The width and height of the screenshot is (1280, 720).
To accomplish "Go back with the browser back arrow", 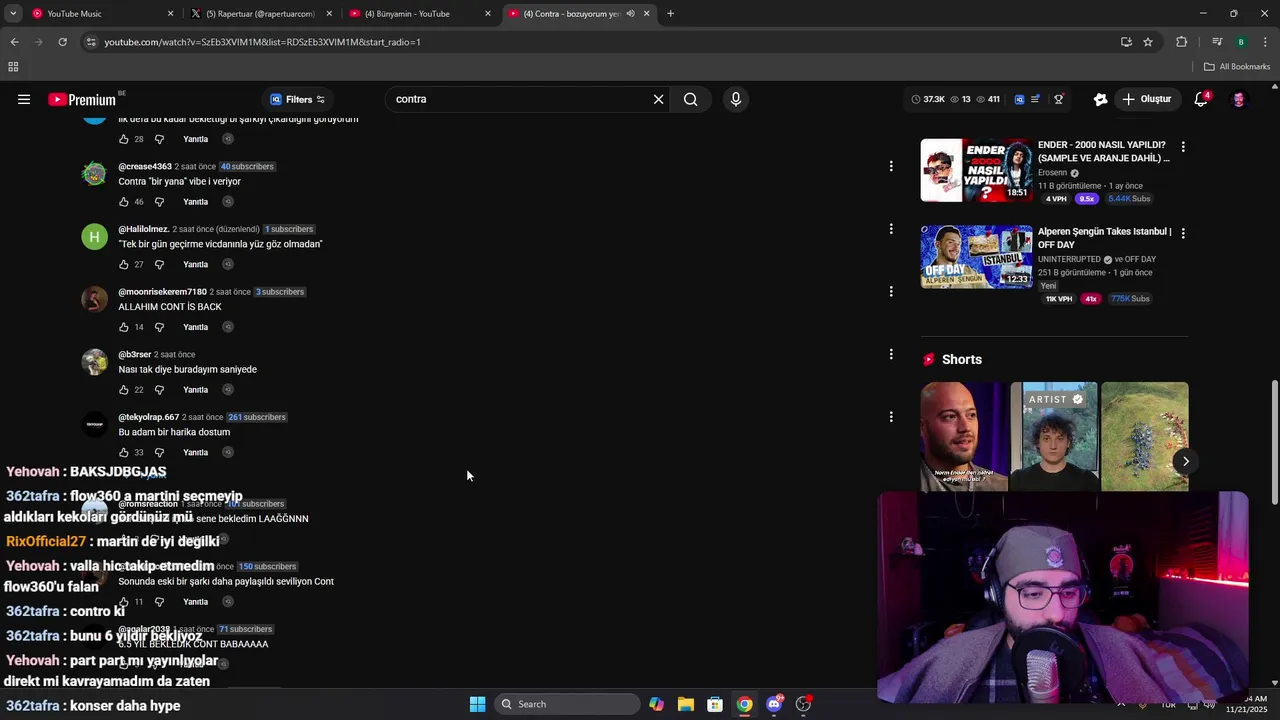I will [x=14, y=42].
